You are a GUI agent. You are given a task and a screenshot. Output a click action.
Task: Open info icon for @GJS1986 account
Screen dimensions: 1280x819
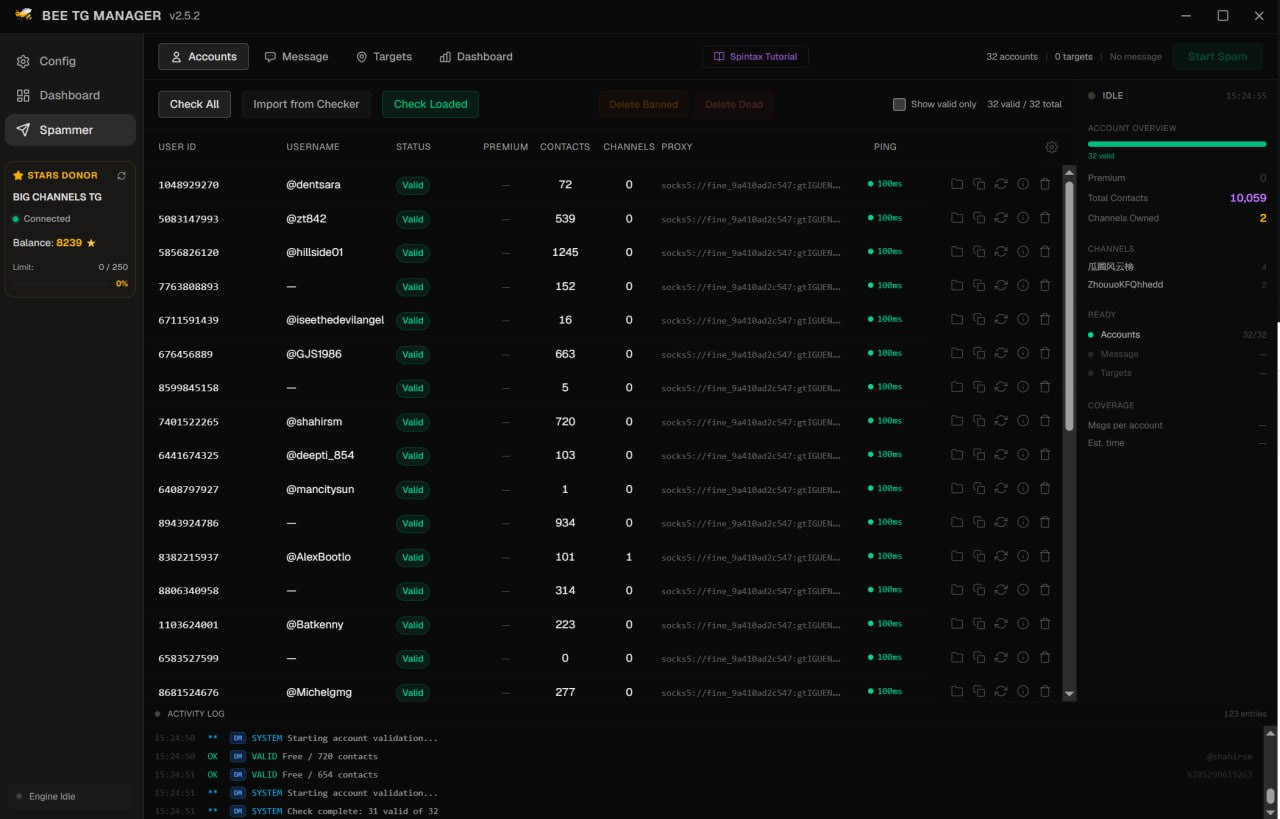1023,354
